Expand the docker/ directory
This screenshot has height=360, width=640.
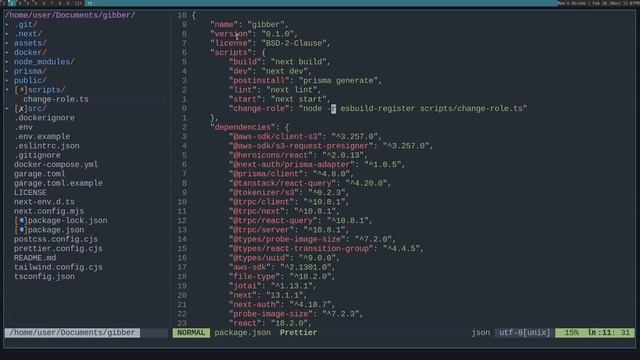click(30, 53)
